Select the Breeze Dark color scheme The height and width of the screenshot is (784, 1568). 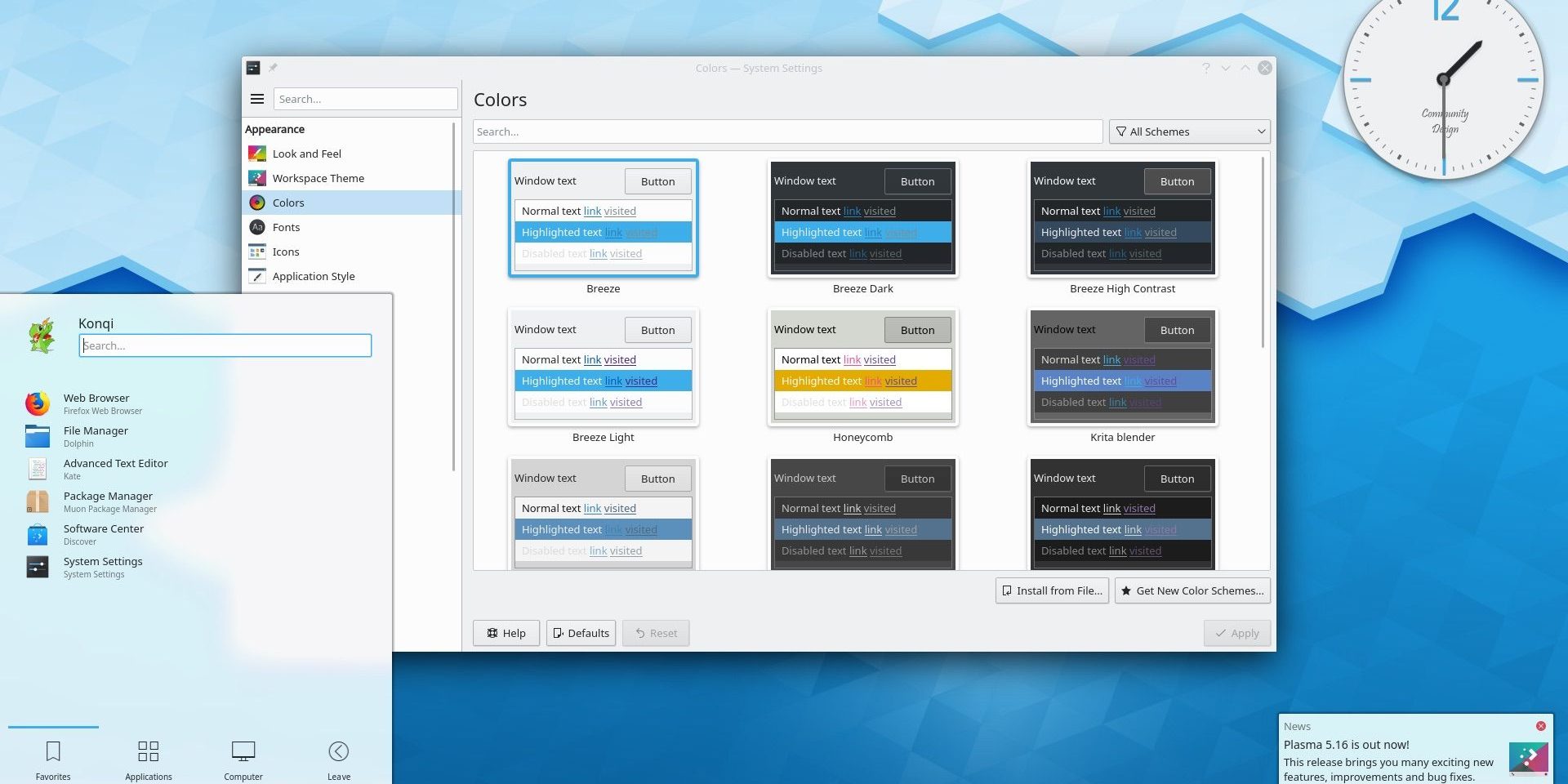[x=862, y=219]
